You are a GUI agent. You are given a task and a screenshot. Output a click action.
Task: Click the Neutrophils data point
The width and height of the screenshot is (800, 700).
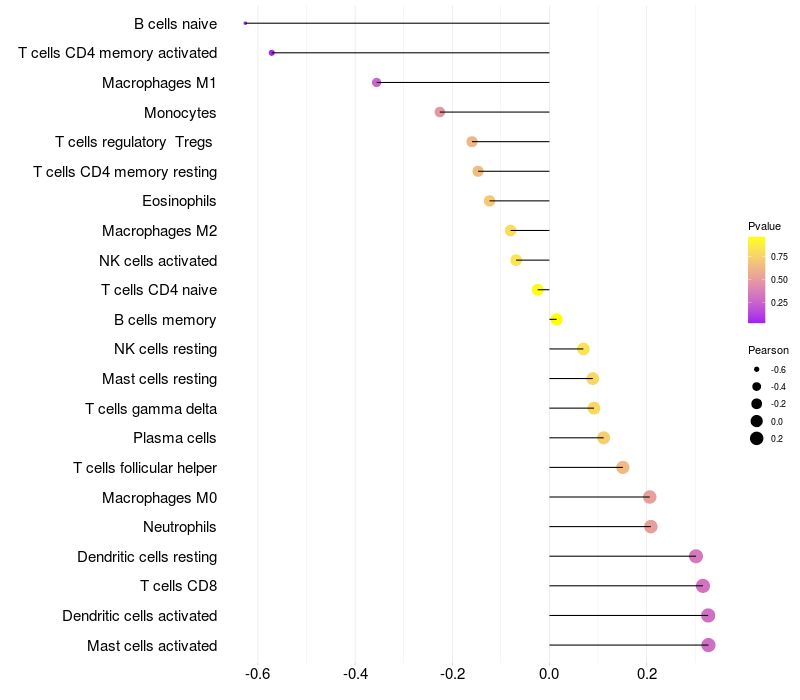[x=651, y=527]
